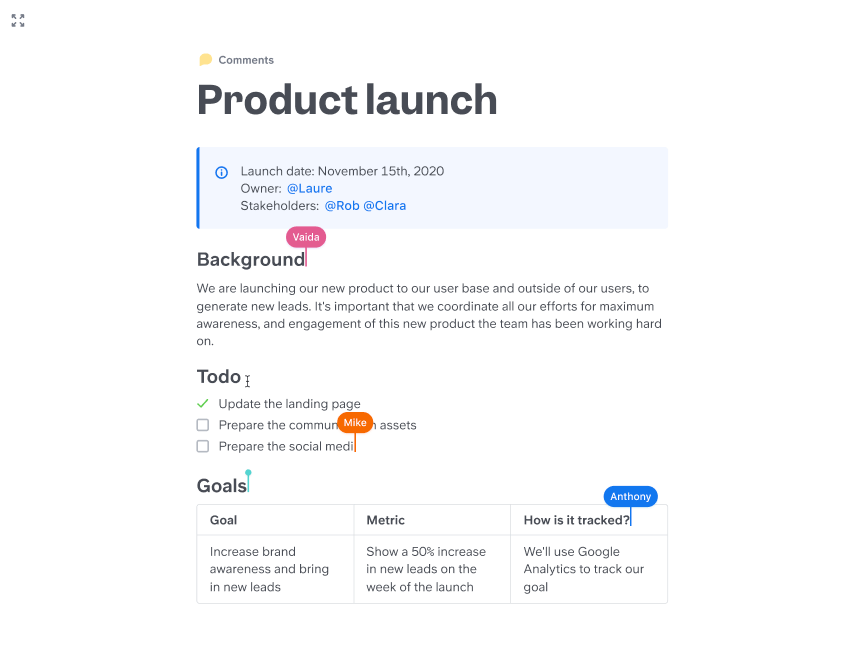This screenshot has width=867, height=669.
Task: Click the fullscreen expand arrows icon
Action: (18, 20)
